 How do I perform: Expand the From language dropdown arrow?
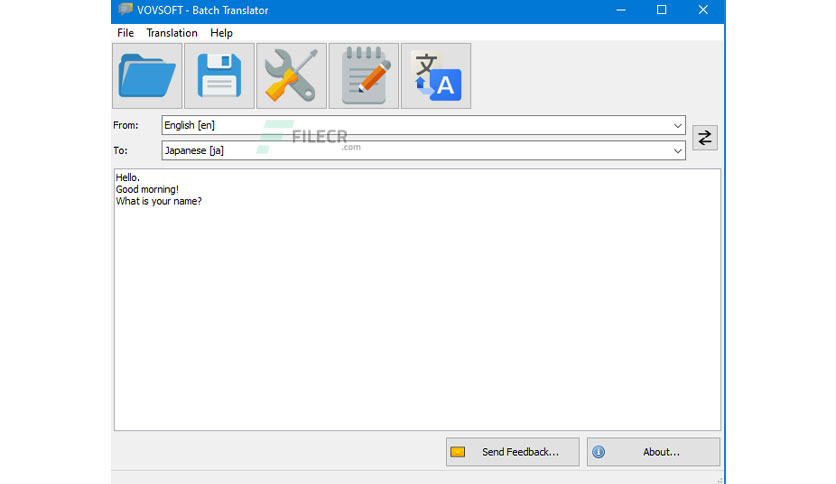pyautogui.click(x=677, y=125)
